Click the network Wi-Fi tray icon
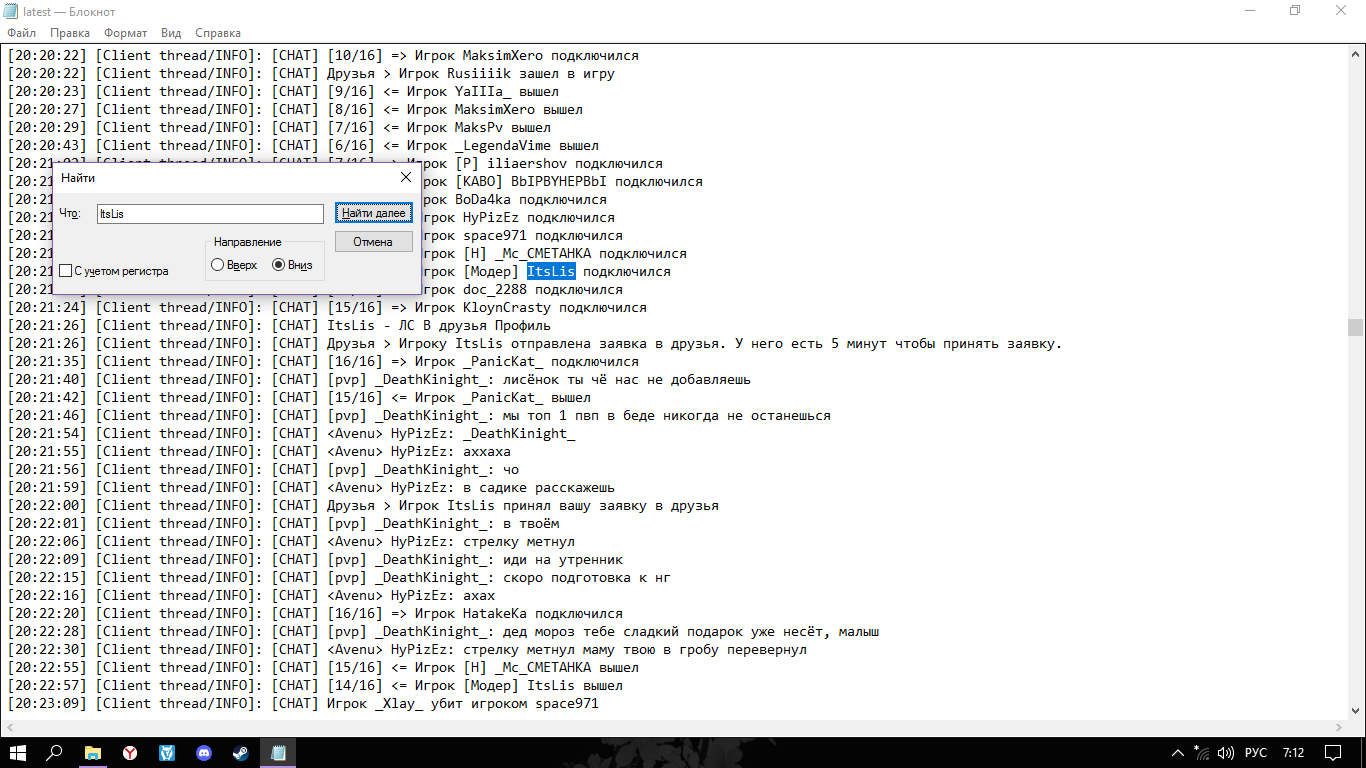1366x768 pixels. tap(1201, 752)
